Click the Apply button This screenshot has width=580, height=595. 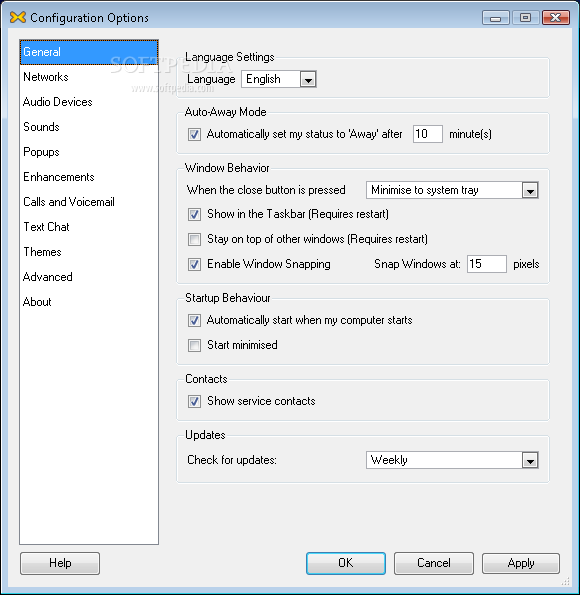(x=521, y=563)
